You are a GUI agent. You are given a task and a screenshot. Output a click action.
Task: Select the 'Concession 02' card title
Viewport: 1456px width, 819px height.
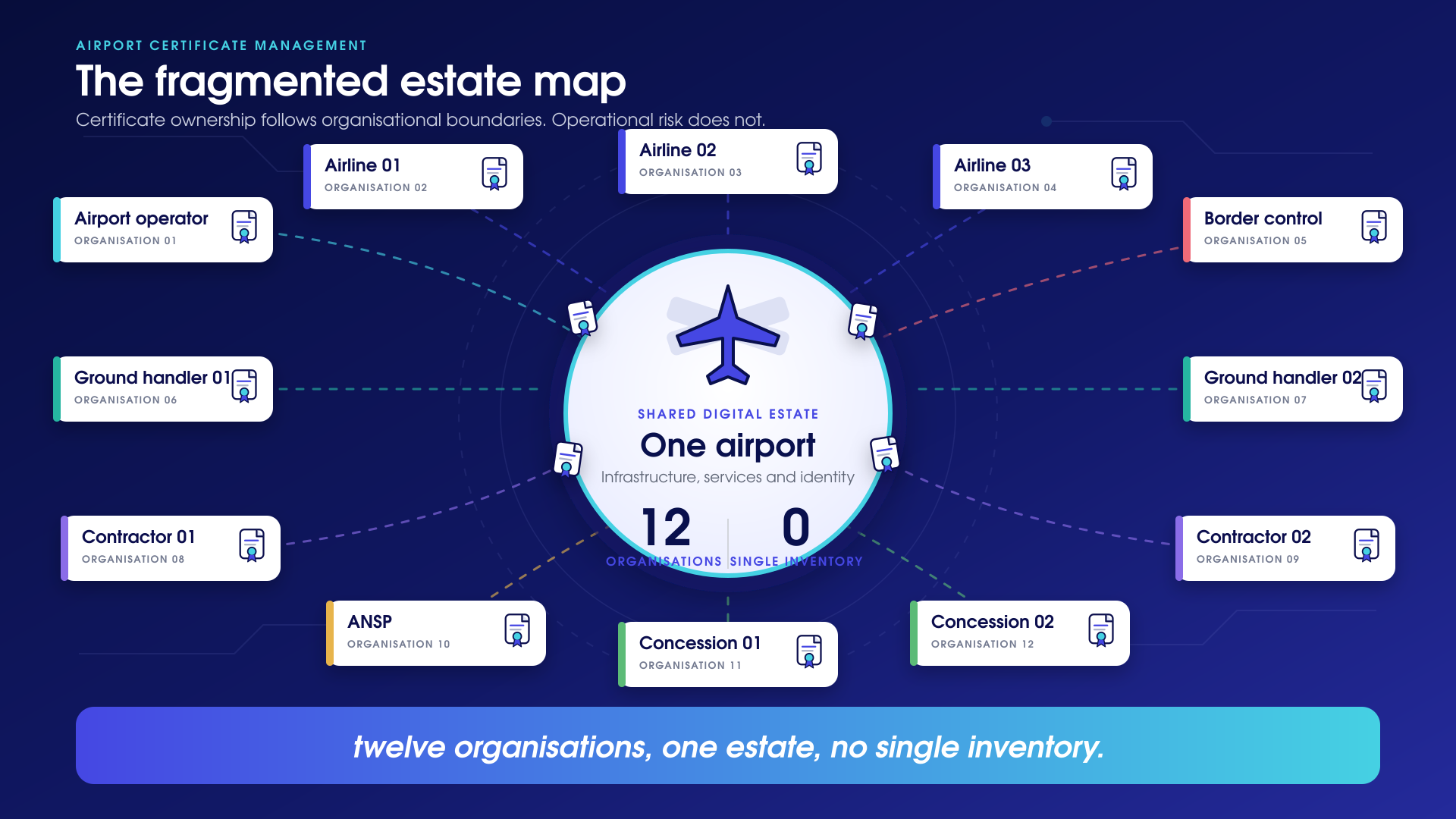pos(993,622)
